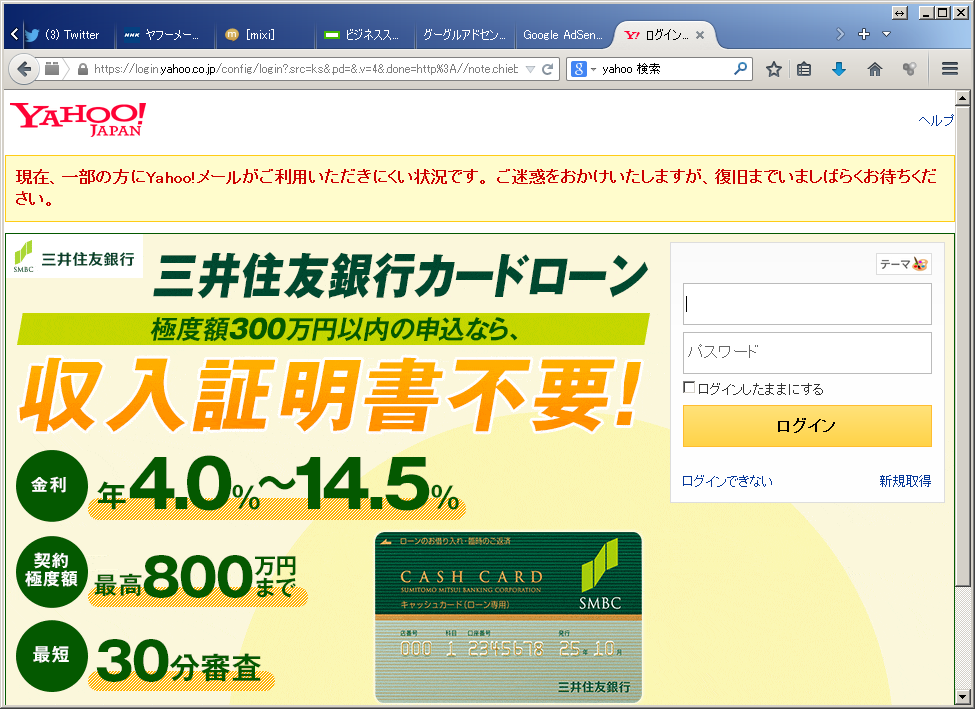Click 三井住友銀行カードローン ad title
This screenshot has width=975, height=709.
pos(401,276)
